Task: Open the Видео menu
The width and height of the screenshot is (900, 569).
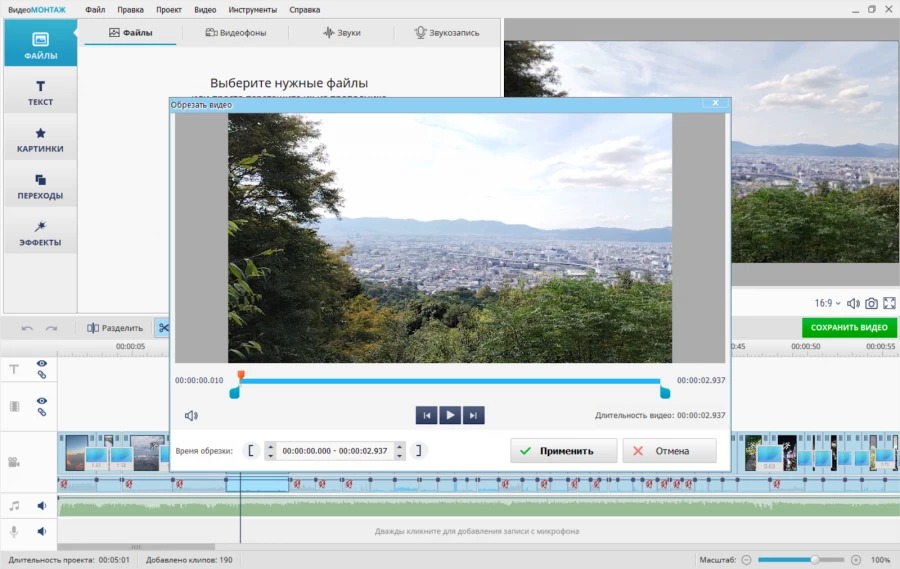Action: (x=205, y=10)
